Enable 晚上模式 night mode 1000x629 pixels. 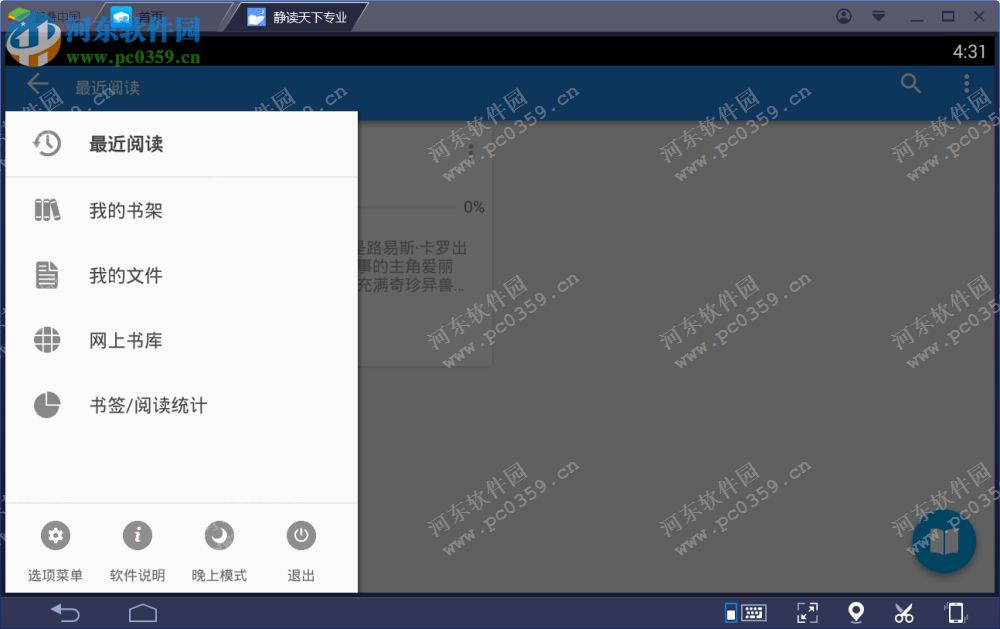[x=218, y=535]
